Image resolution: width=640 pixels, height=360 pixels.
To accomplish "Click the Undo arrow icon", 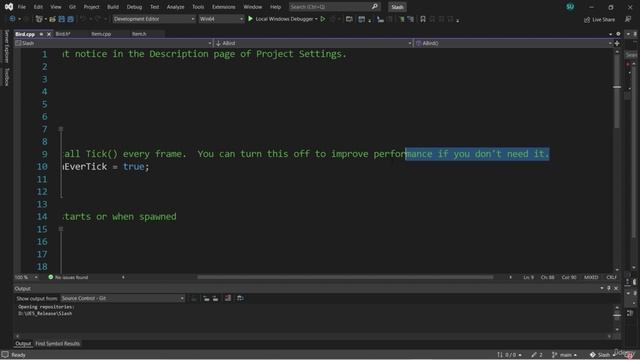I will 83,19.
